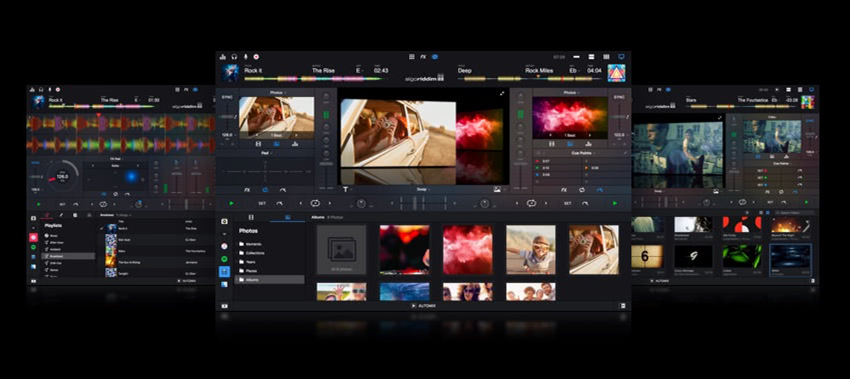
Task: Switch to the film-strip video tab in the center library
Action: 251,217
